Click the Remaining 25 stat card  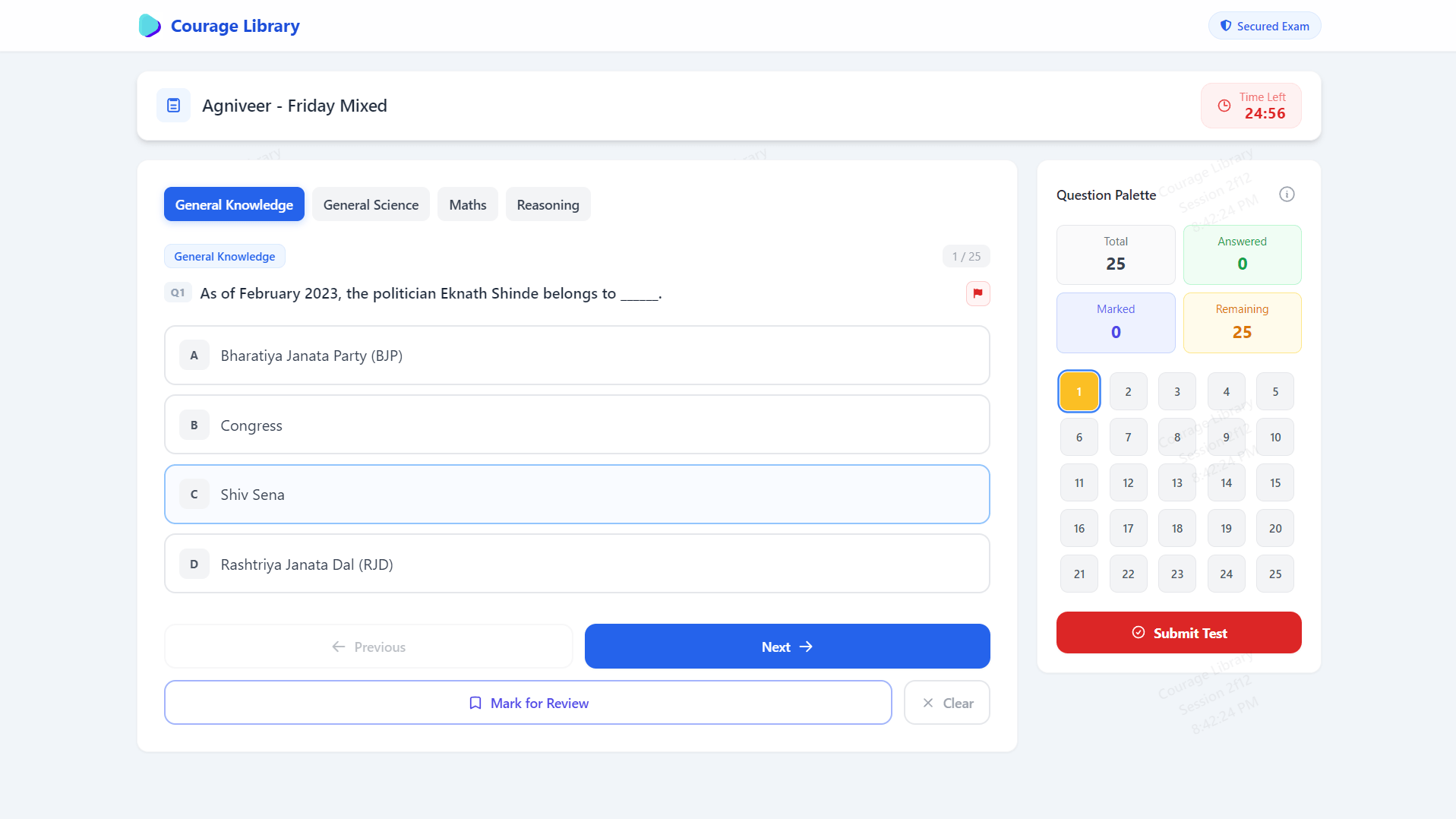(1242, 323)
